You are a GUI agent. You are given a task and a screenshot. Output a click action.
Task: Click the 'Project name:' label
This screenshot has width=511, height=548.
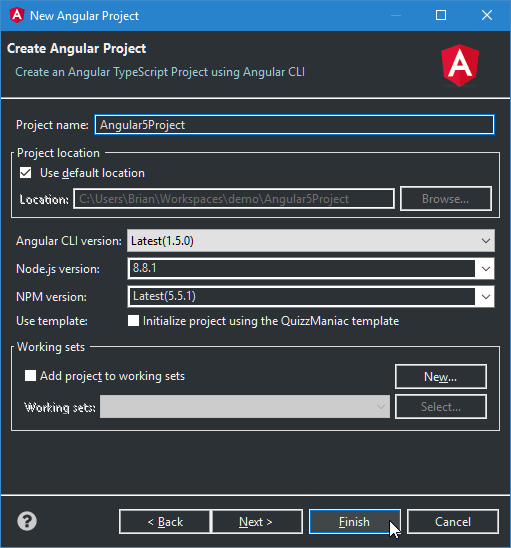[52, 125]
